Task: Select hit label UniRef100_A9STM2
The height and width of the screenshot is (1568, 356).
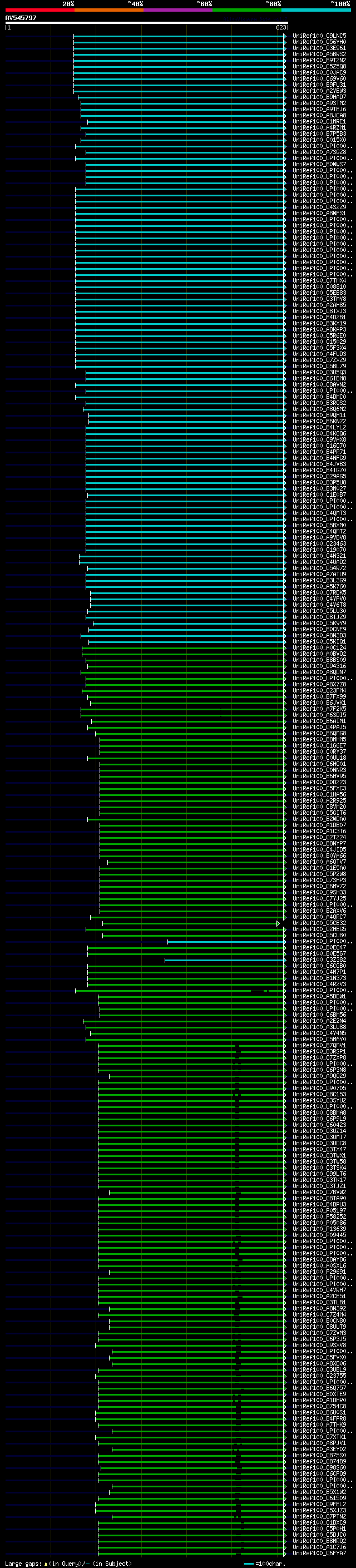Action: coord(319,103)
